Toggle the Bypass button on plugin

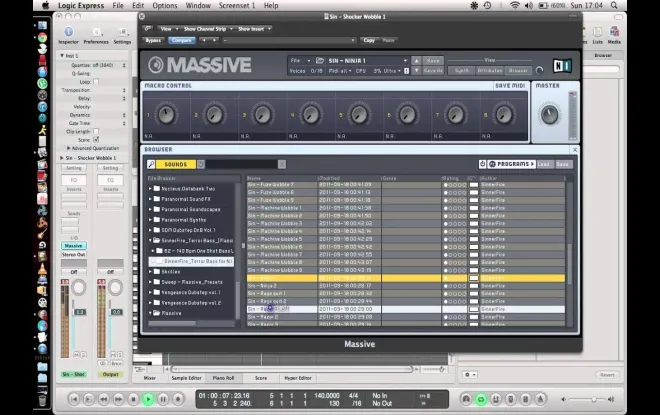click(x=153, y=40)
